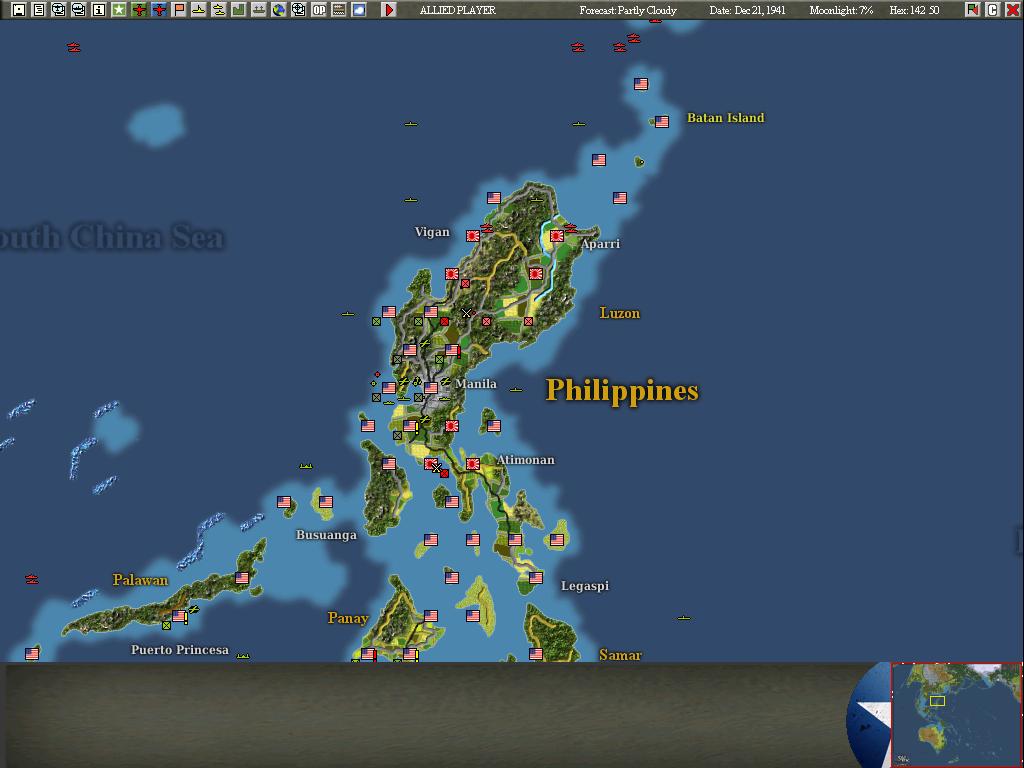Screen dimensions: 1024x768
Task: Click the single yellow ship toolbar icon
Action: point(199,10)
